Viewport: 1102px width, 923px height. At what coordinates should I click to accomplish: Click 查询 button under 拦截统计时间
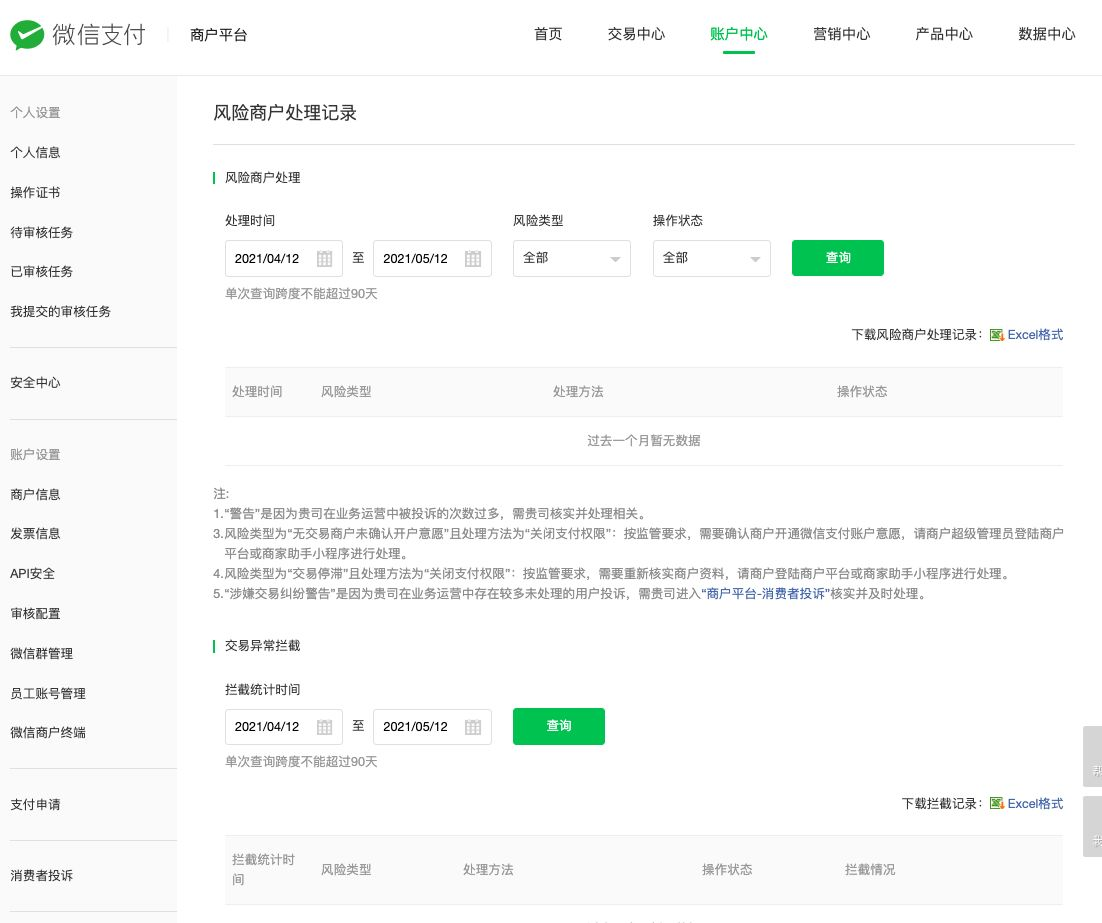click(x=558, y=726)
